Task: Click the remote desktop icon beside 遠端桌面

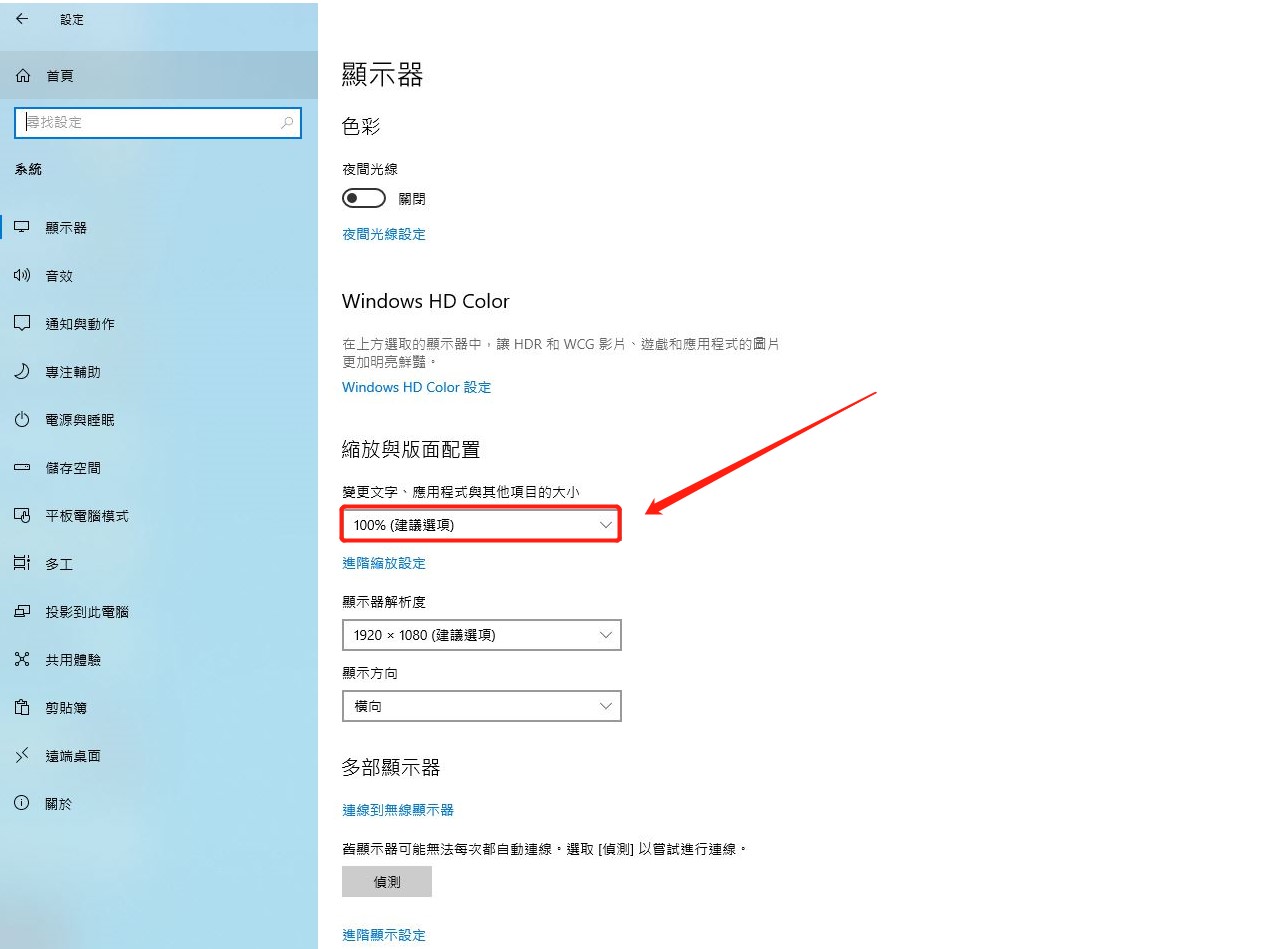Action: (x=22, y=756)
